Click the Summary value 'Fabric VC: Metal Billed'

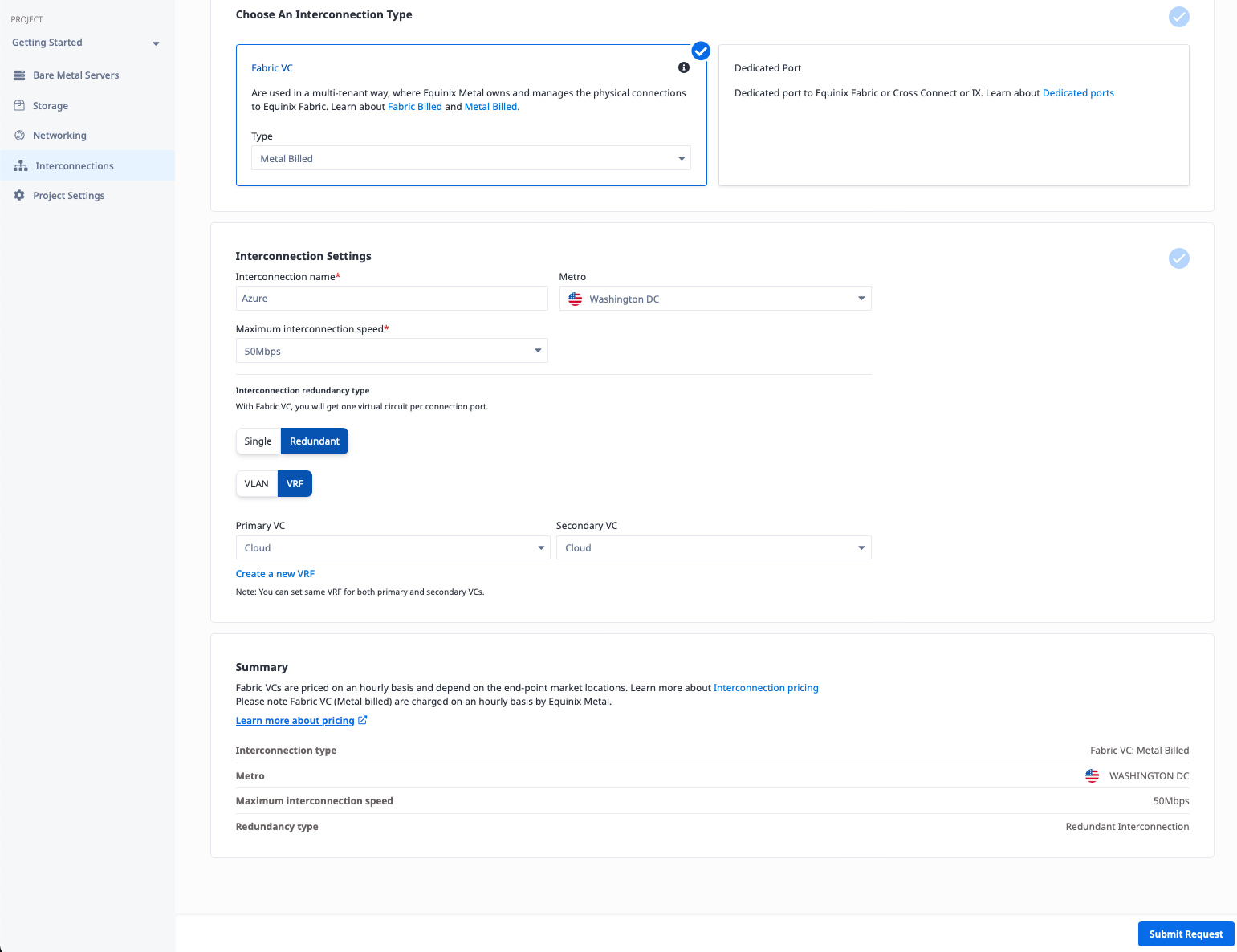click(1139, 751)
